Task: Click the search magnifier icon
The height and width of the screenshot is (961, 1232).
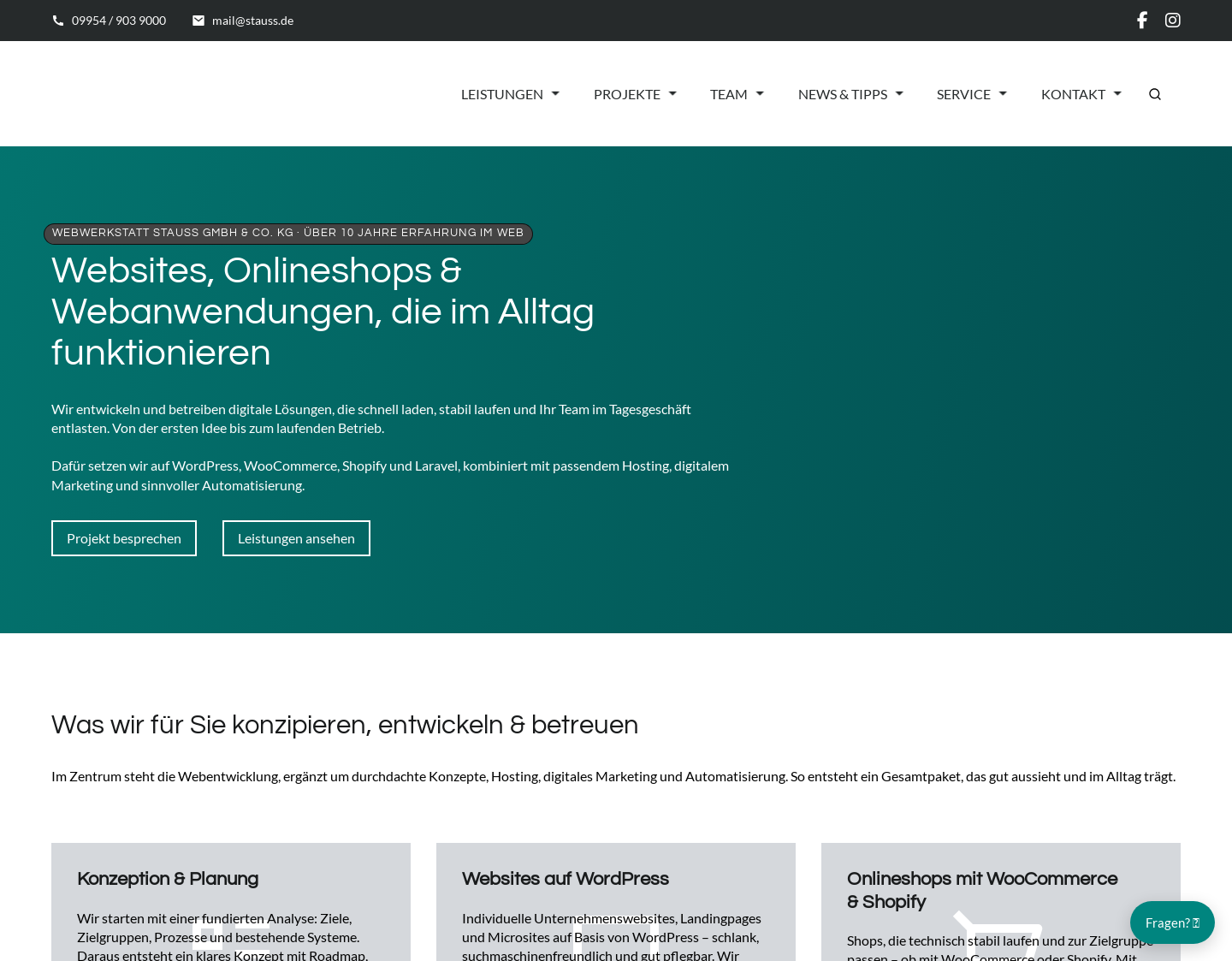Action: tap(1155, 94)
